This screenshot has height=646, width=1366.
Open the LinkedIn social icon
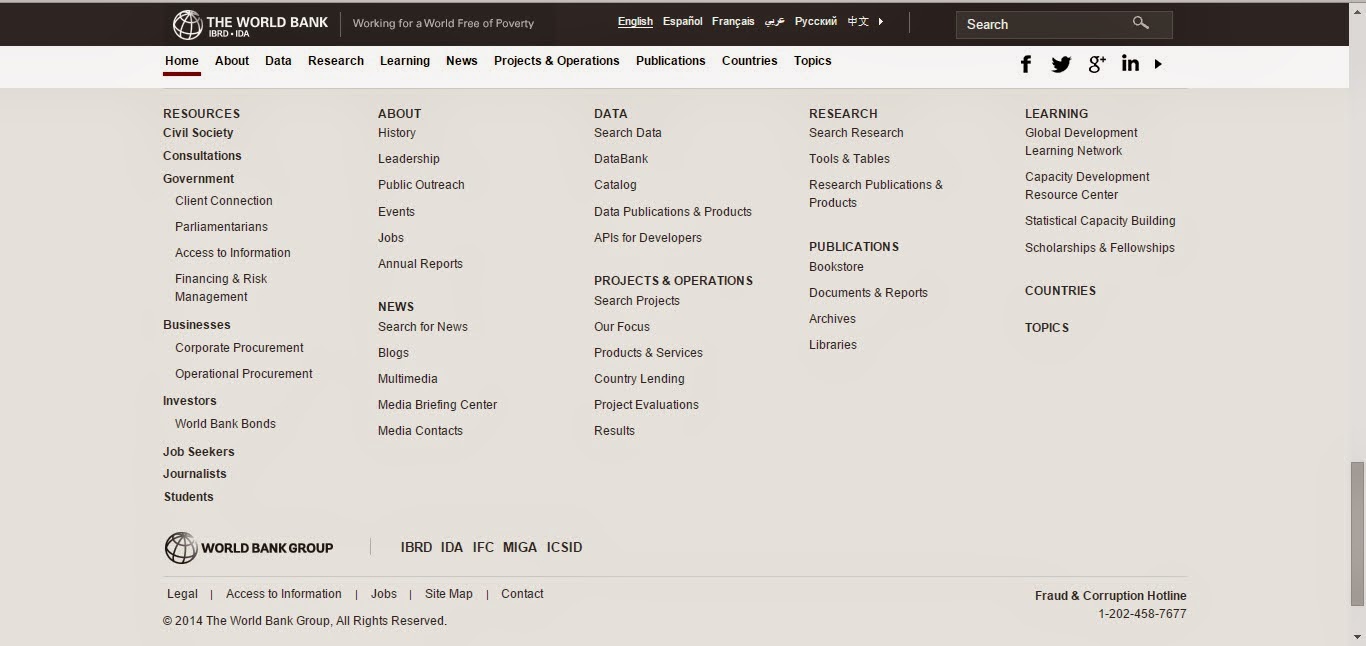click(x=1130, y=63)
